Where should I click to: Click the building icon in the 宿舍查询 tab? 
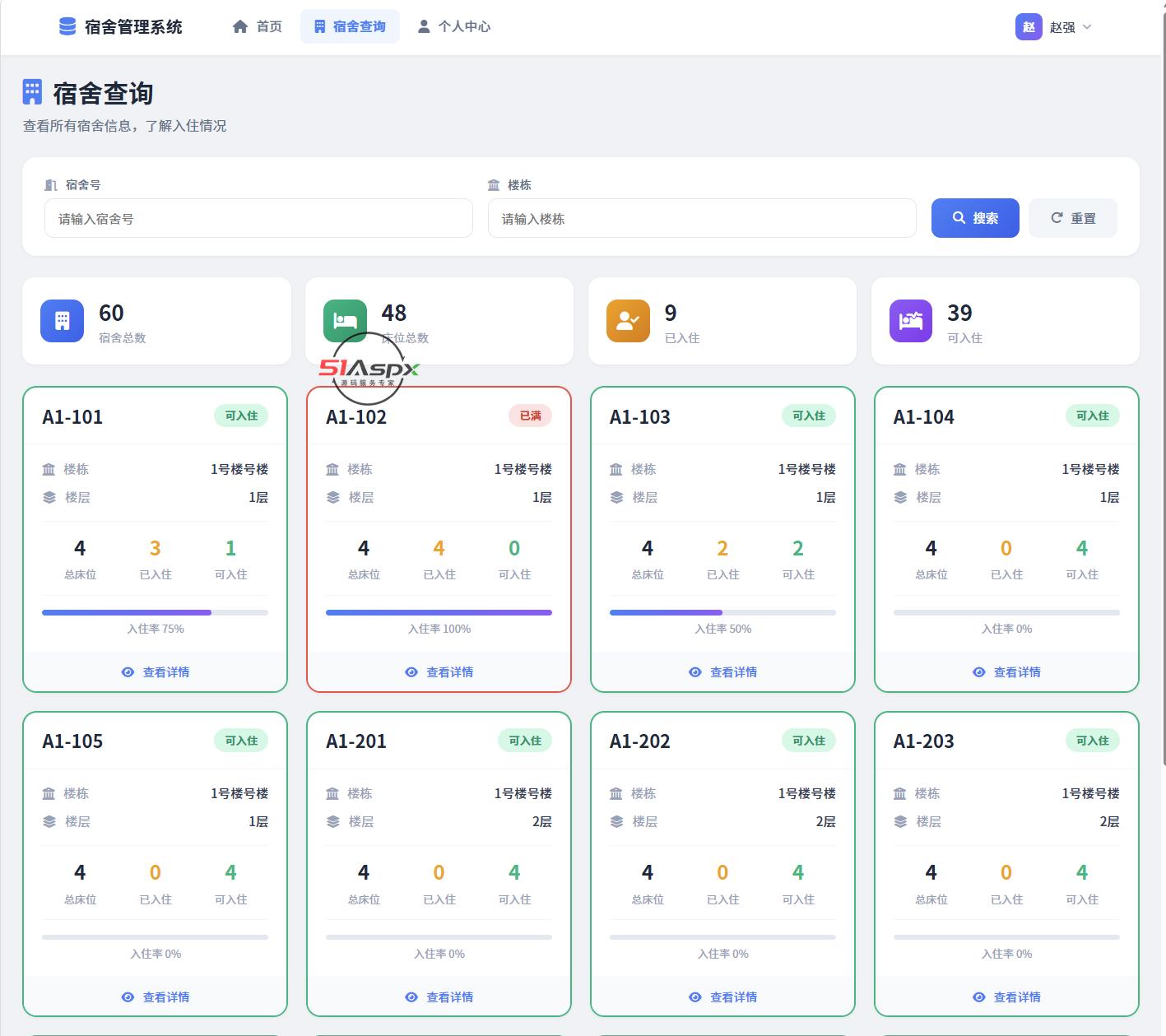[x=320, y=26]
